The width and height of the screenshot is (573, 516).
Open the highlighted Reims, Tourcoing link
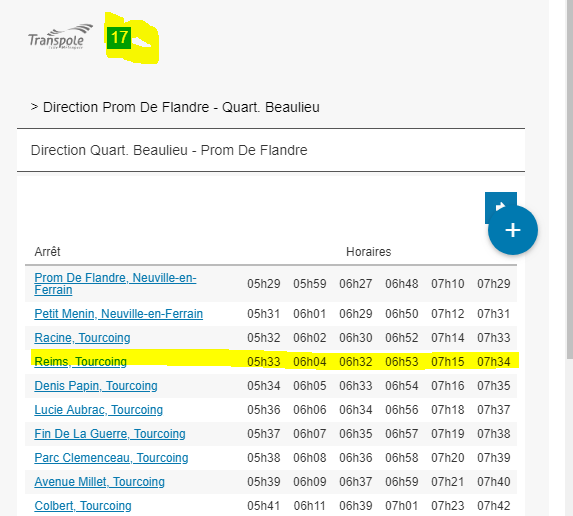pyautogui.click(x=80, y=362)
